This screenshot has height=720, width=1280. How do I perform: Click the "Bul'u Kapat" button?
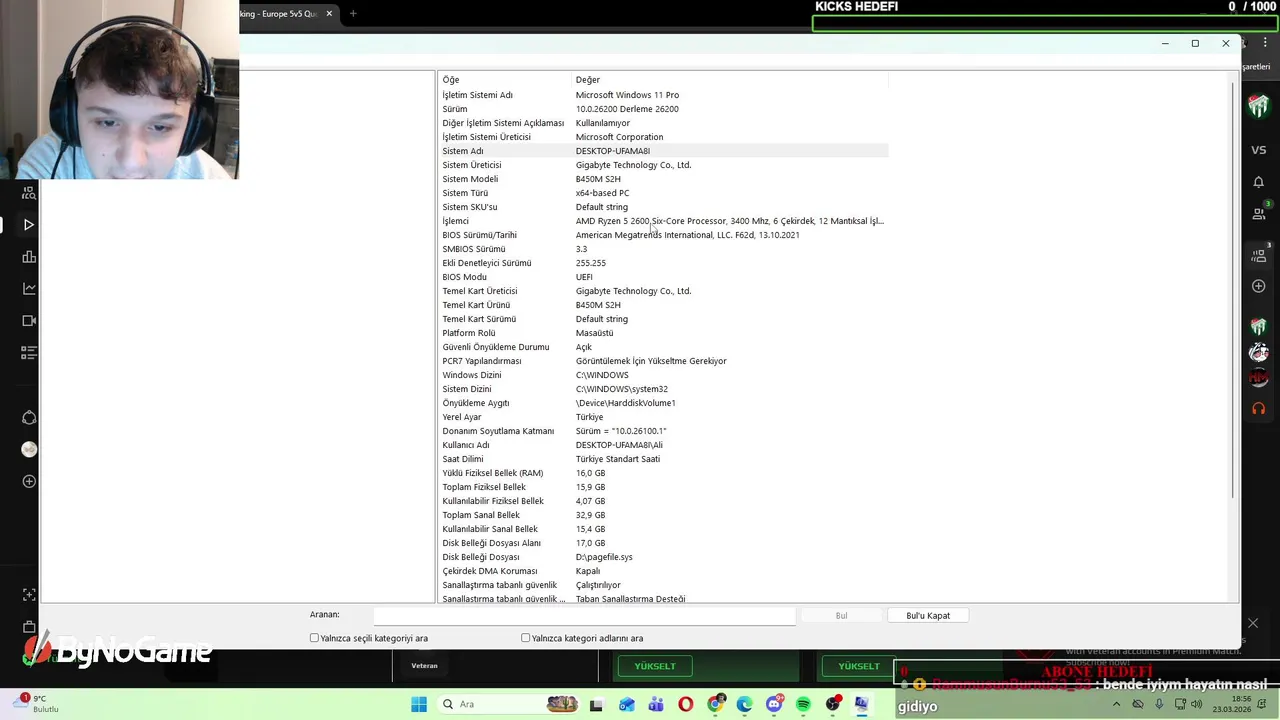tap(928, 616)
